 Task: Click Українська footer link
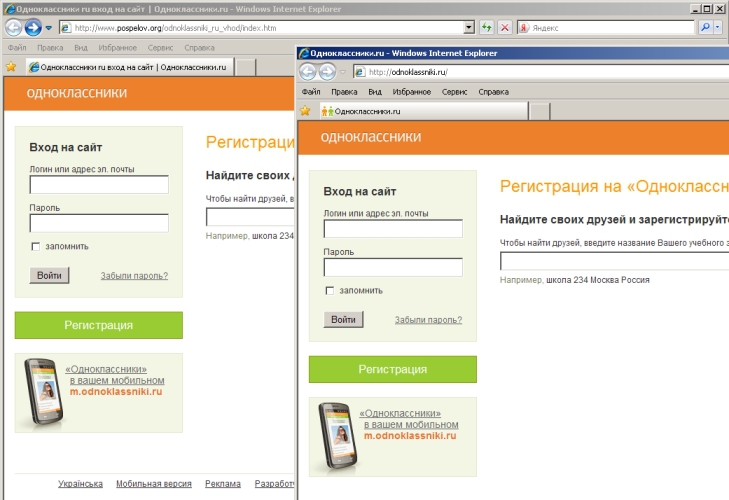tap(80, 484)
